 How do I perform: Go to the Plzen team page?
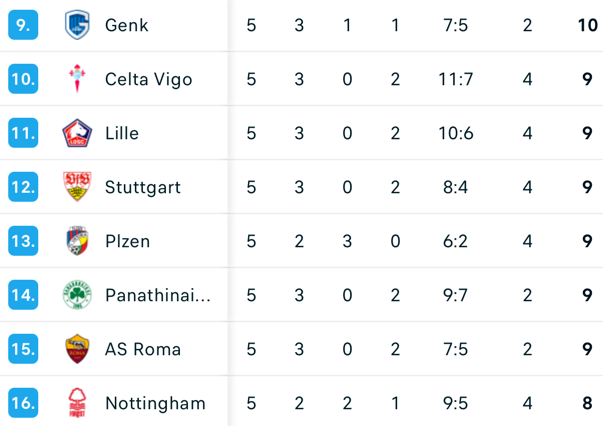128,241
